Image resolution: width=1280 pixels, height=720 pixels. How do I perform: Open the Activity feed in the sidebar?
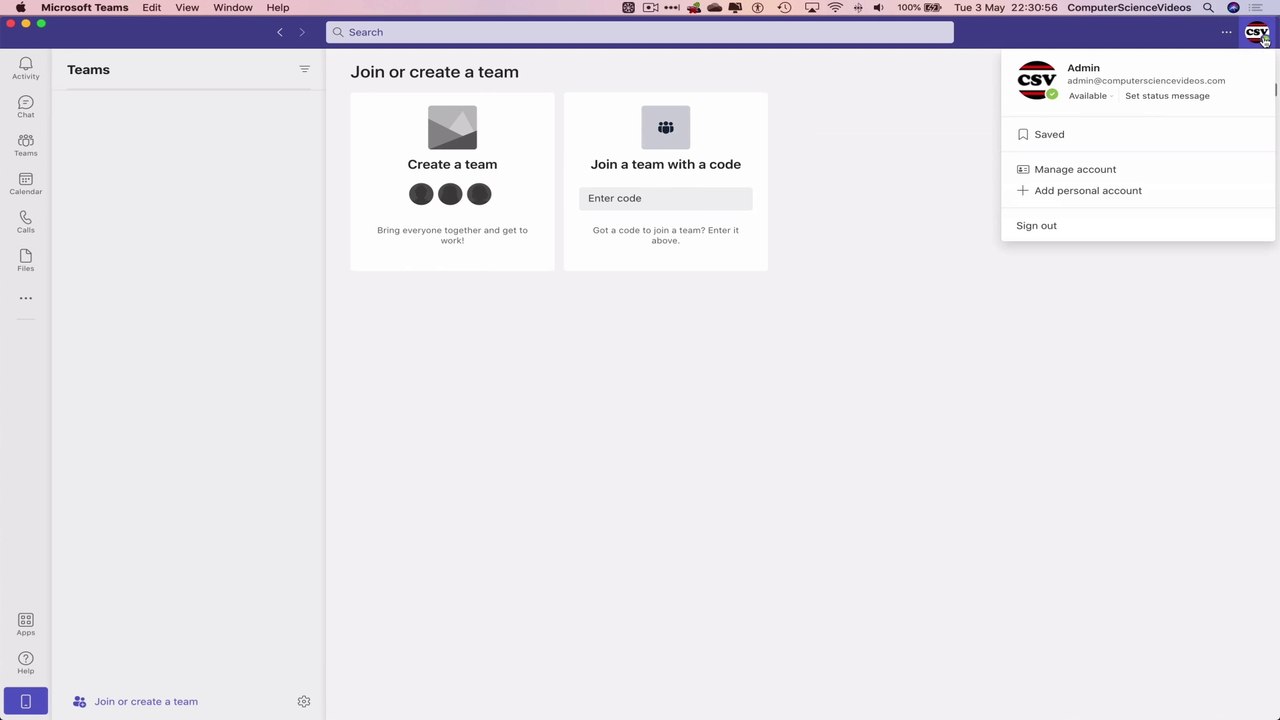(26, 68)
